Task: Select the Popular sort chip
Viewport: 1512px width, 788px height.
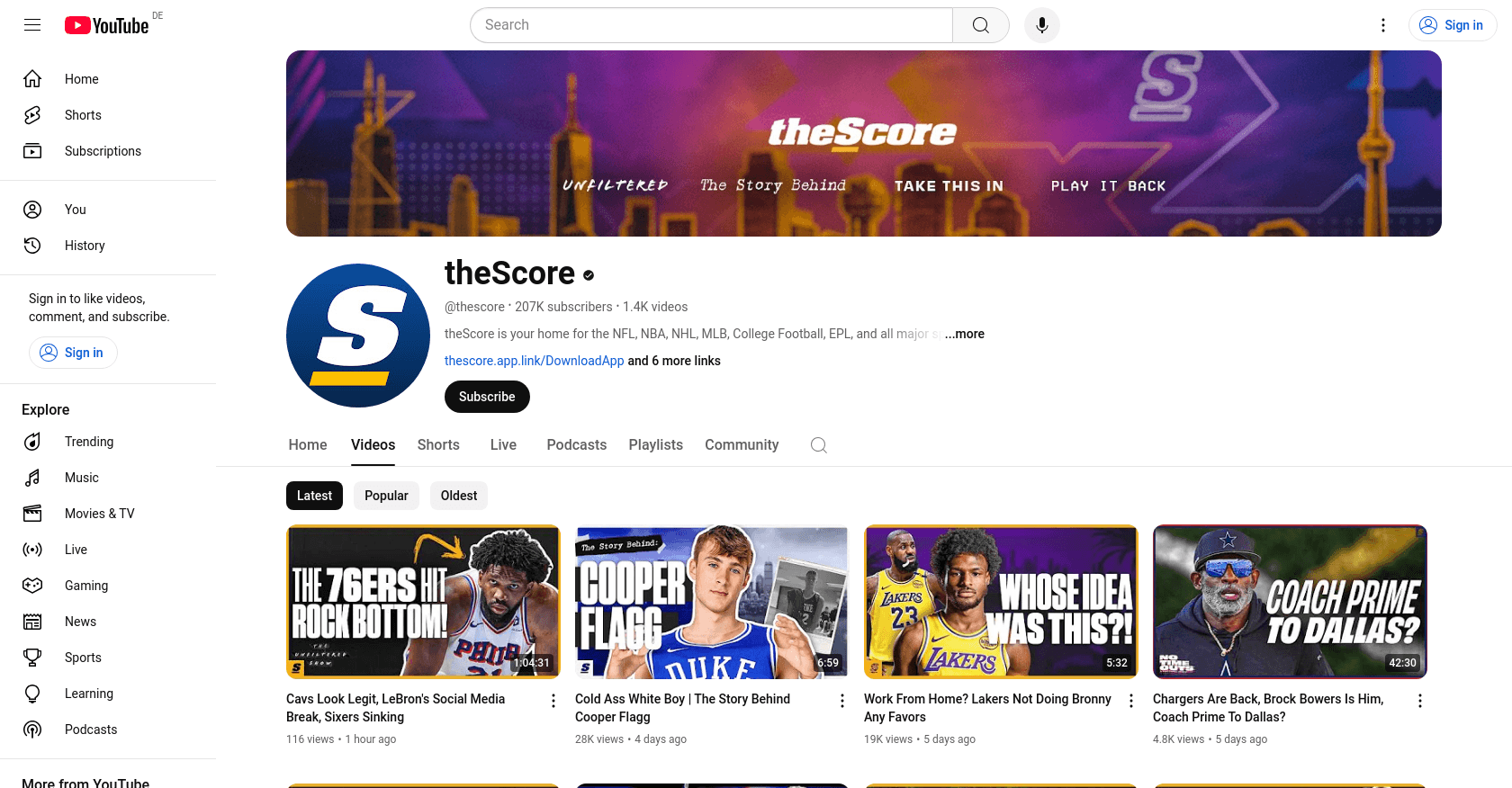Action: coord(386,496)
